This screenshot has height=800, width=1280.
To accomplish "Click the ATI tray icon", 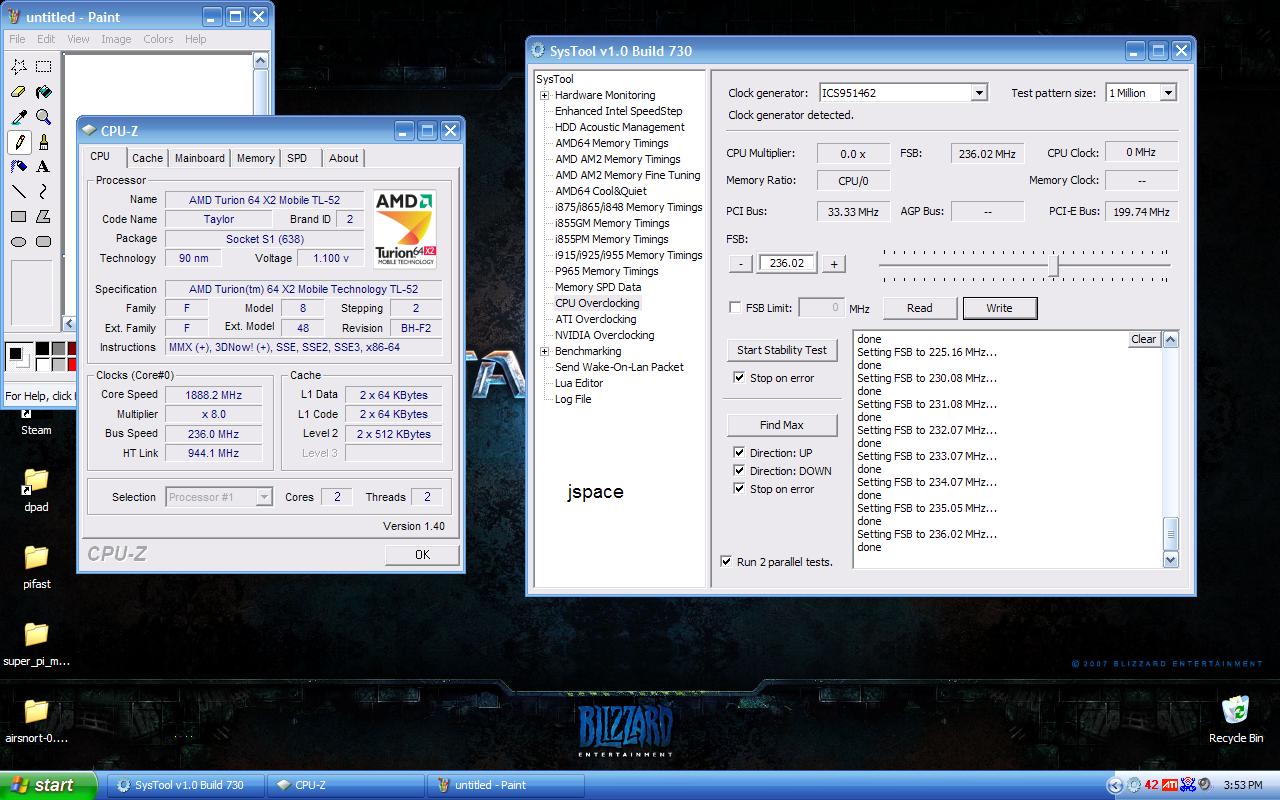I will [x=1168, y=785].
